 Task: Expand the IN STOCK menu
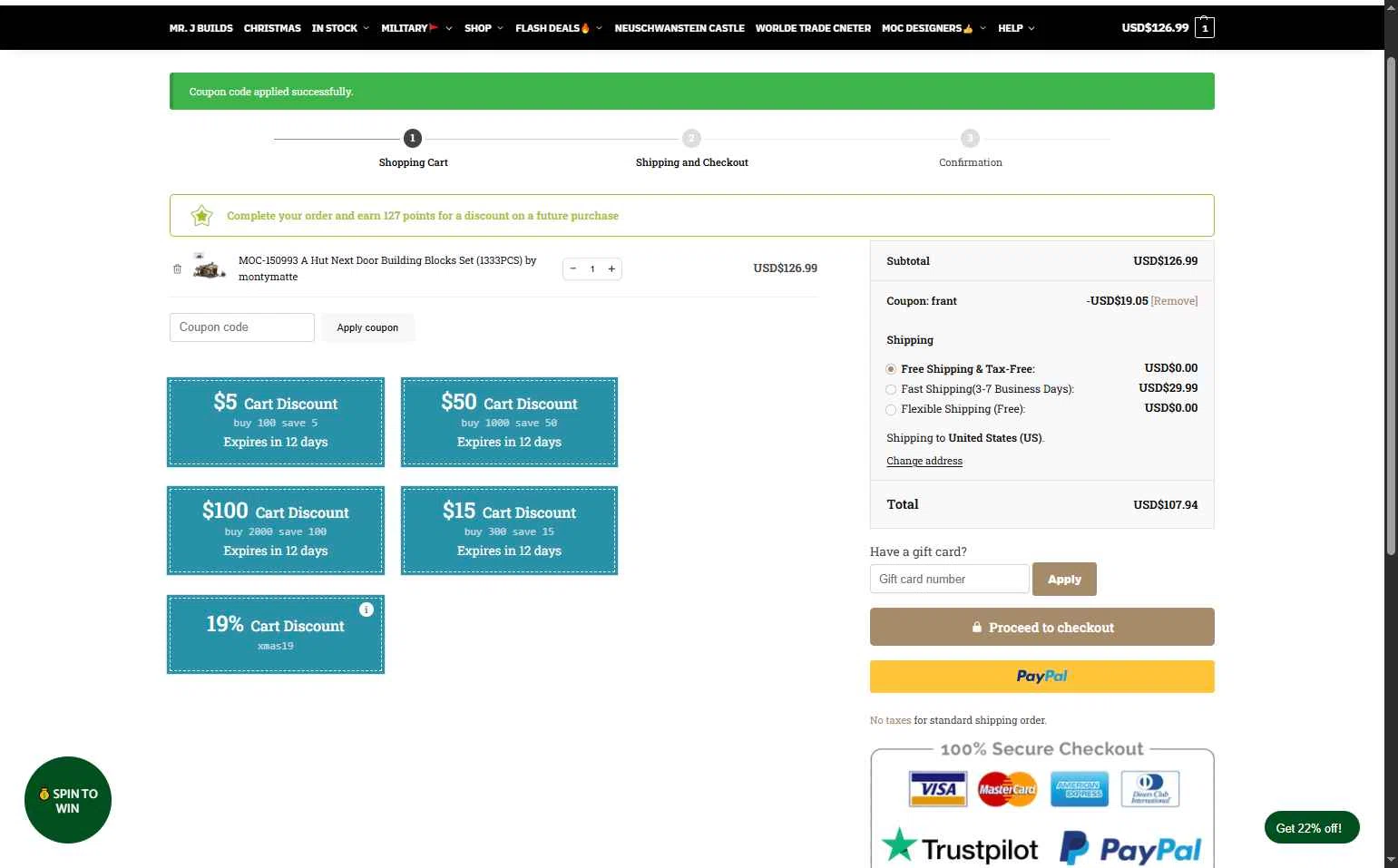tap(341, 28)
